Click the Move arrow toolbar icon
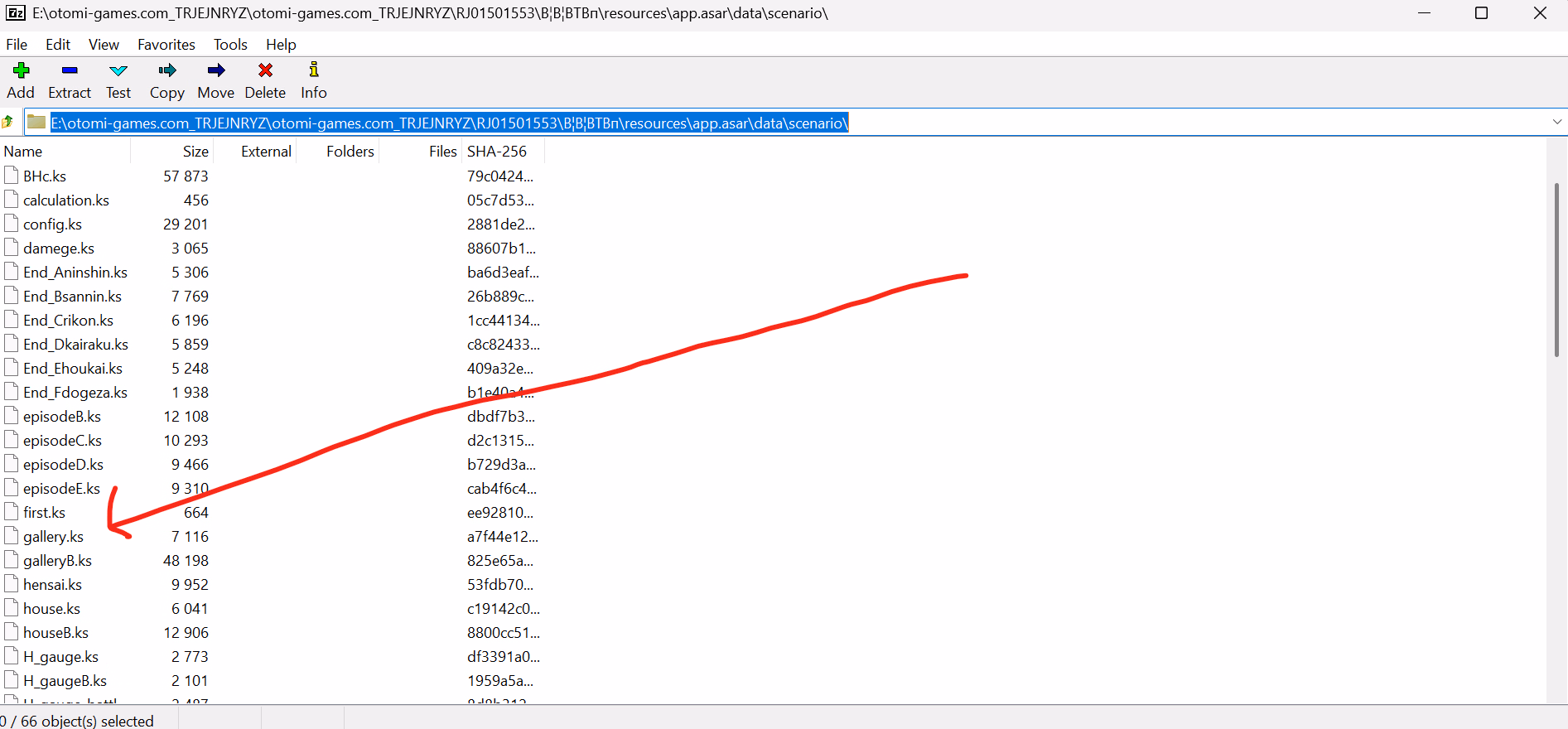Viewport: 1568px width, 729px height. coord(216,71)
